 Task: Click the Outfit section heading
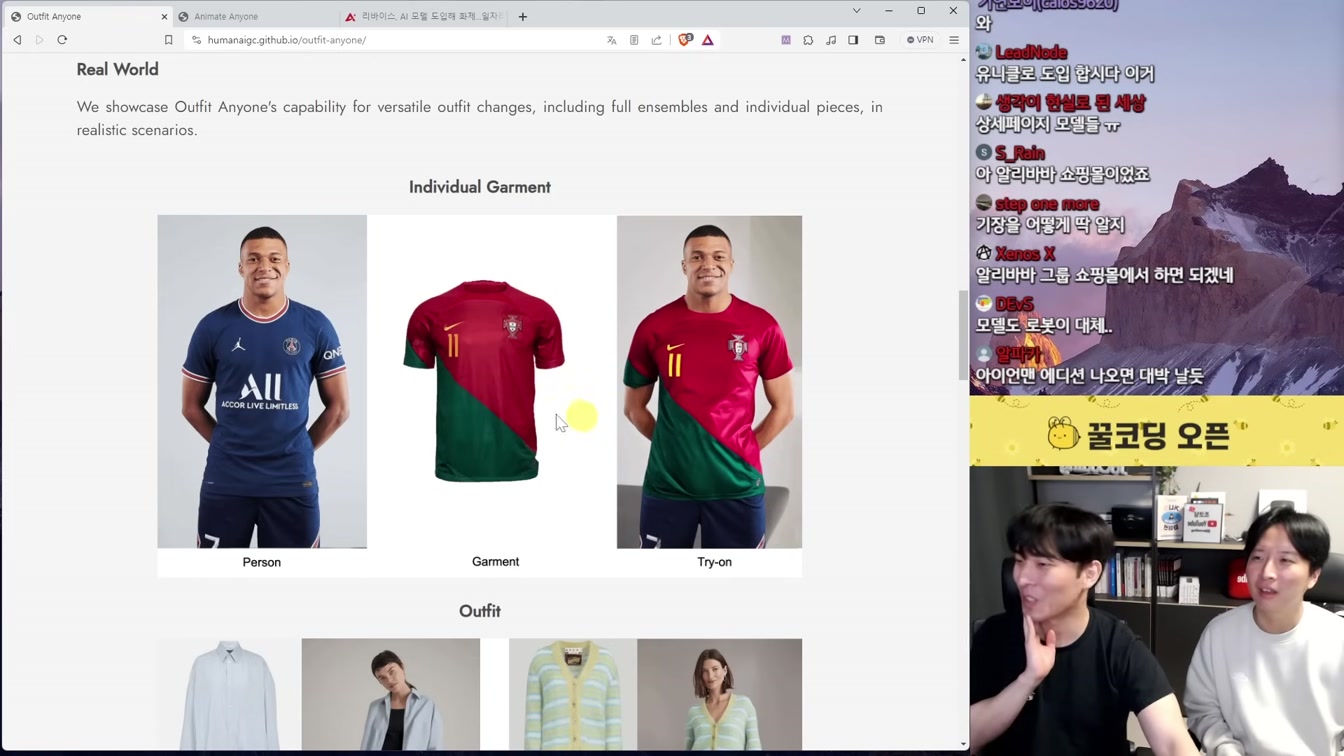[x=480, y=611]
